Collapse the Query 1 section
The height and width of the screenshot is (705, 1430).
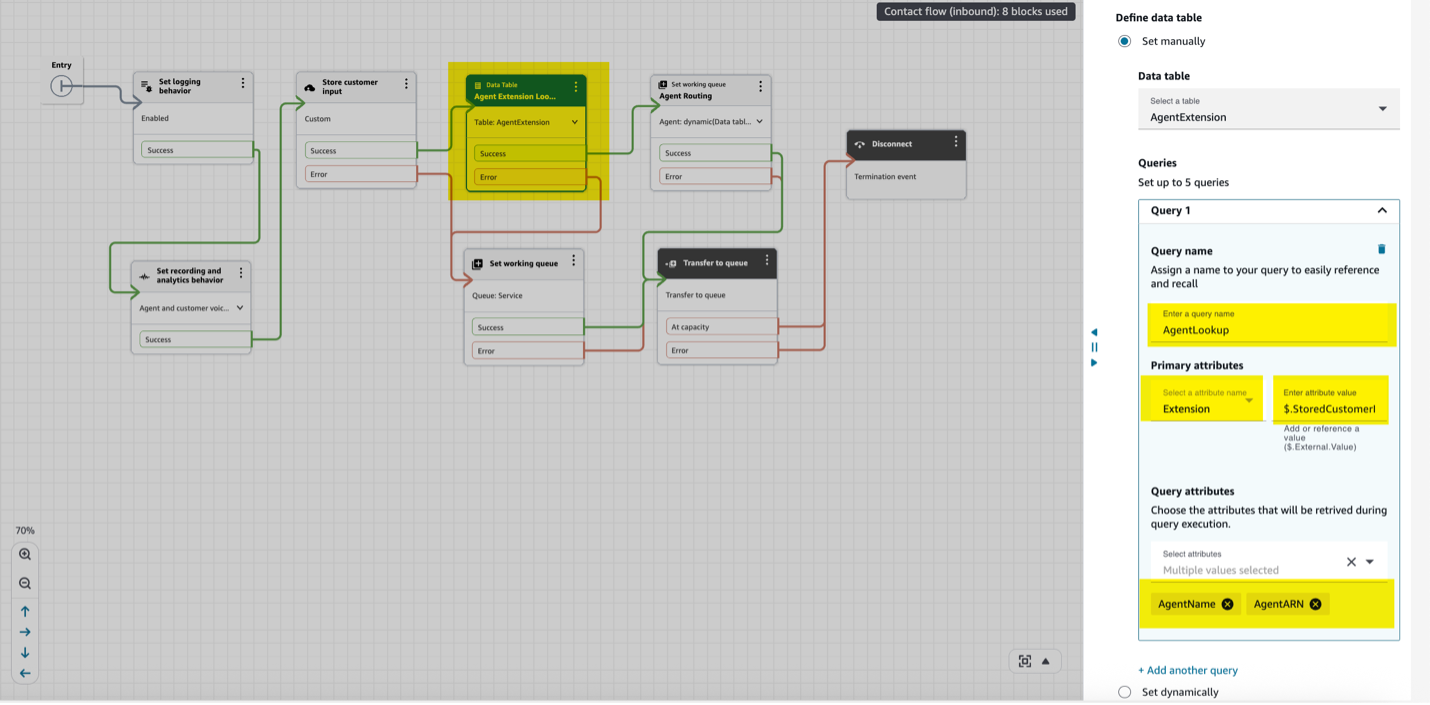point(1382,210)
